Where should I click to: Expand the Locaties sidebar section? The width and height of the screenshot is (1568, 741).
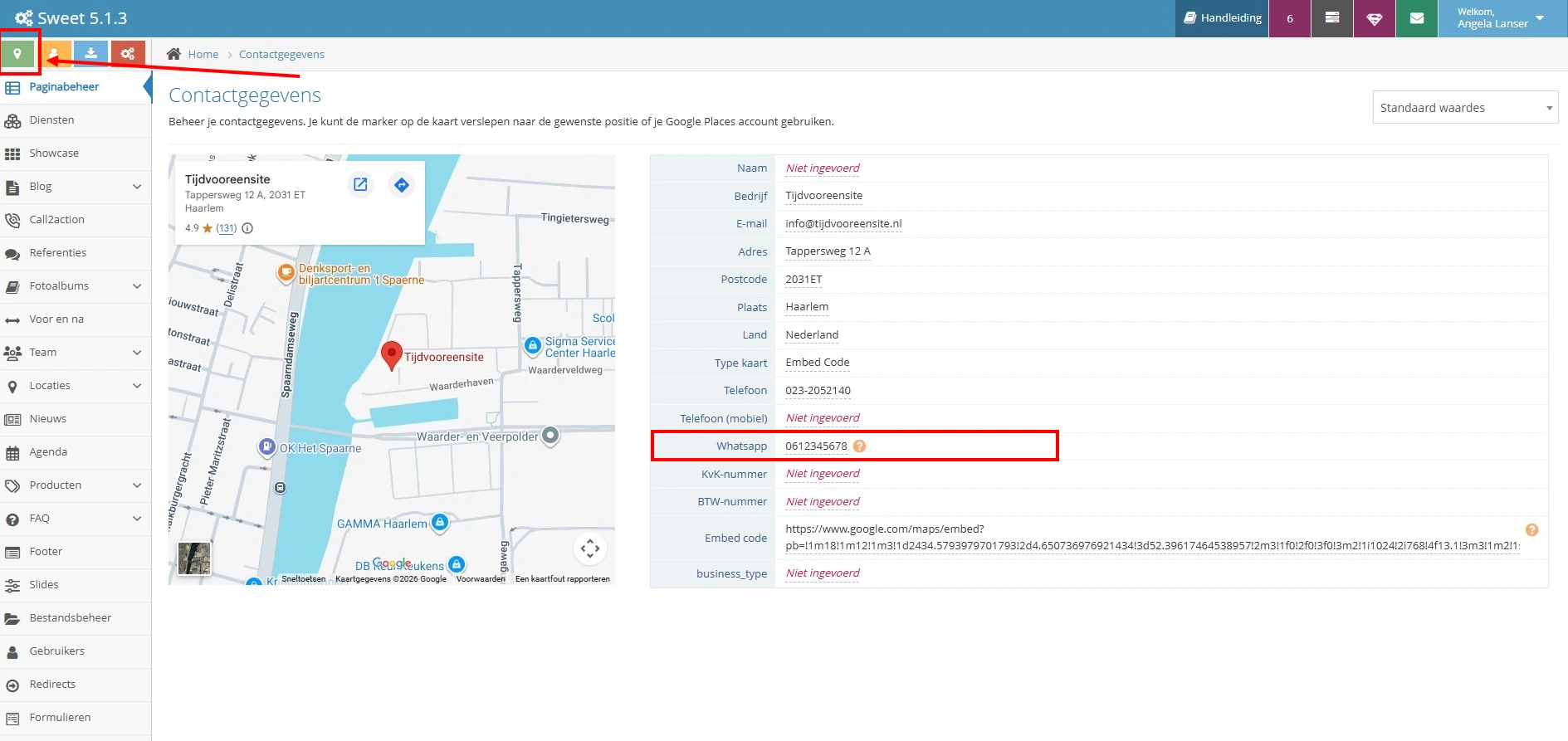coord(76,386)
